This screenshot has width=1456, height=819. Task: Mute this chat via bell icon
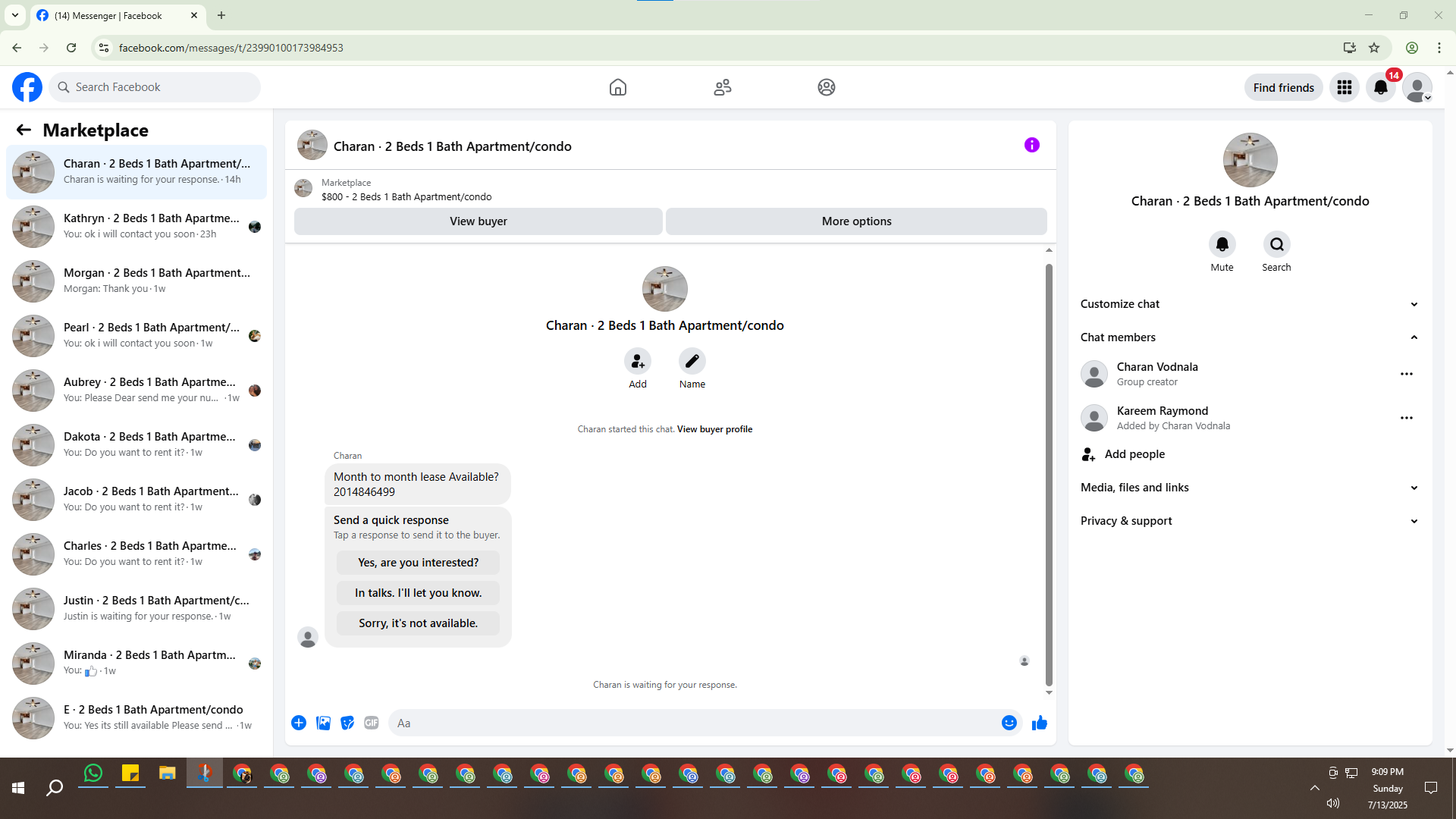tap(1222, 244)
